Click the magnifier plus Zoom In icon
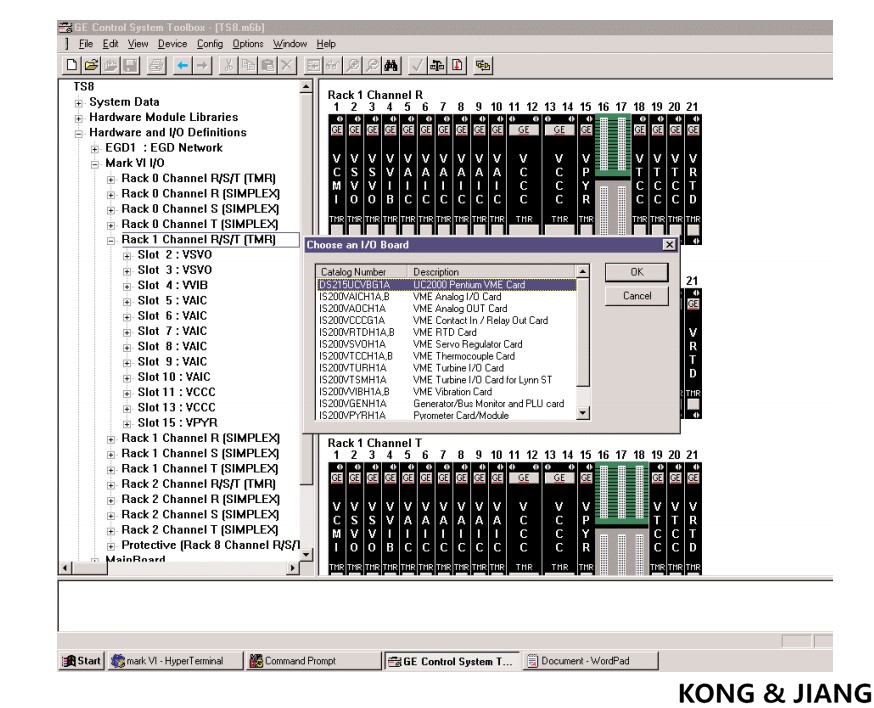874x708 pixels. (352, 65)
